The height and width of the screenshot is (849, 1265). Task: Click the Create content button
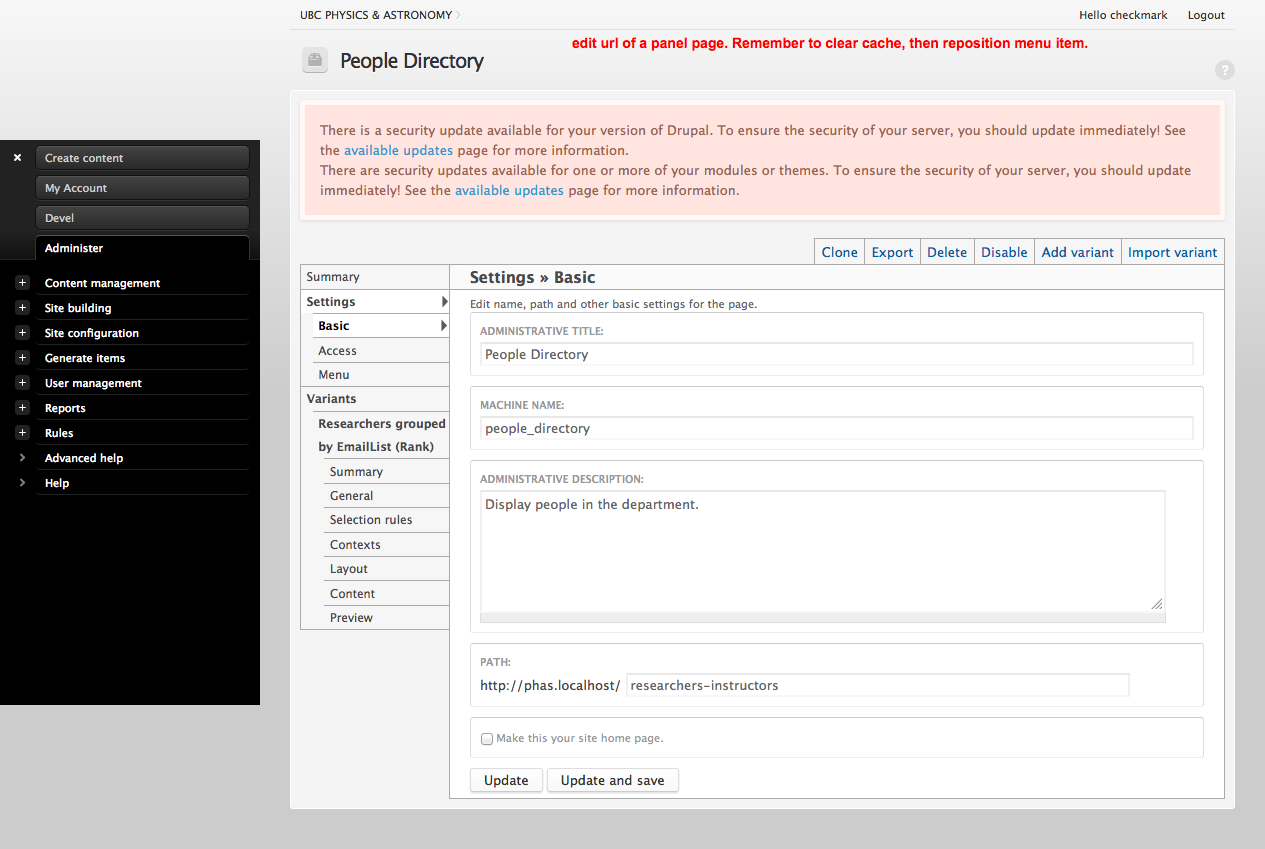142,158
